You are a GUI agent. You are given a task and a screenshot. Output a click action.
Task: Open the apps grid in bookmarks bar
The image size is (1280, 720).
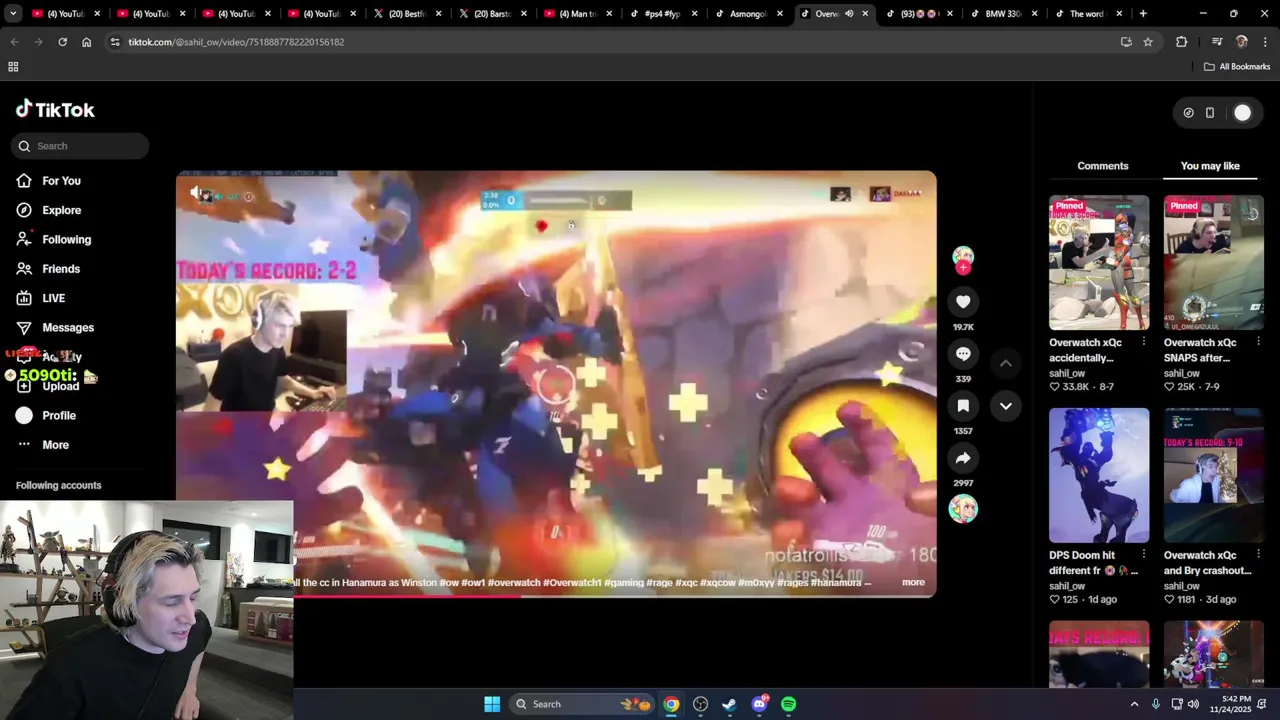point(13,67)
